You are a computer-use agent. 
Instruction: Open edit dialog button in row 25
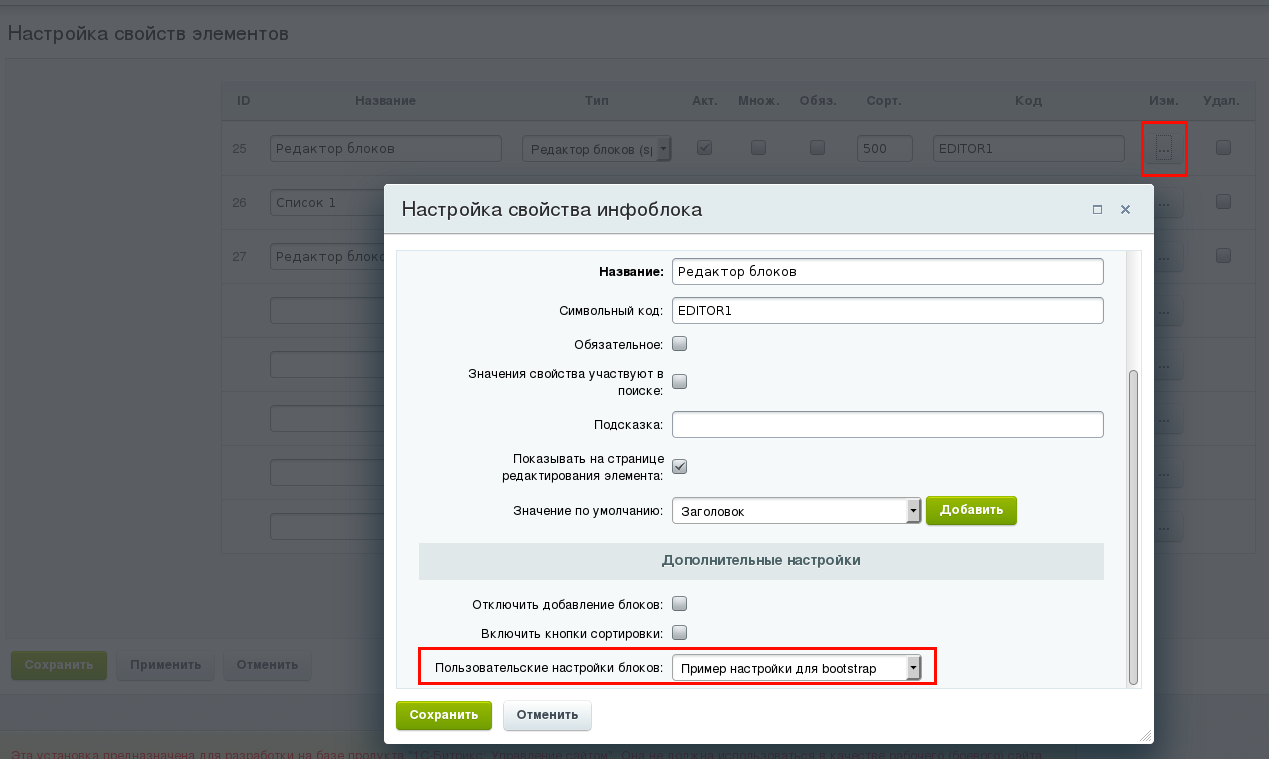tap(1163, 148)
